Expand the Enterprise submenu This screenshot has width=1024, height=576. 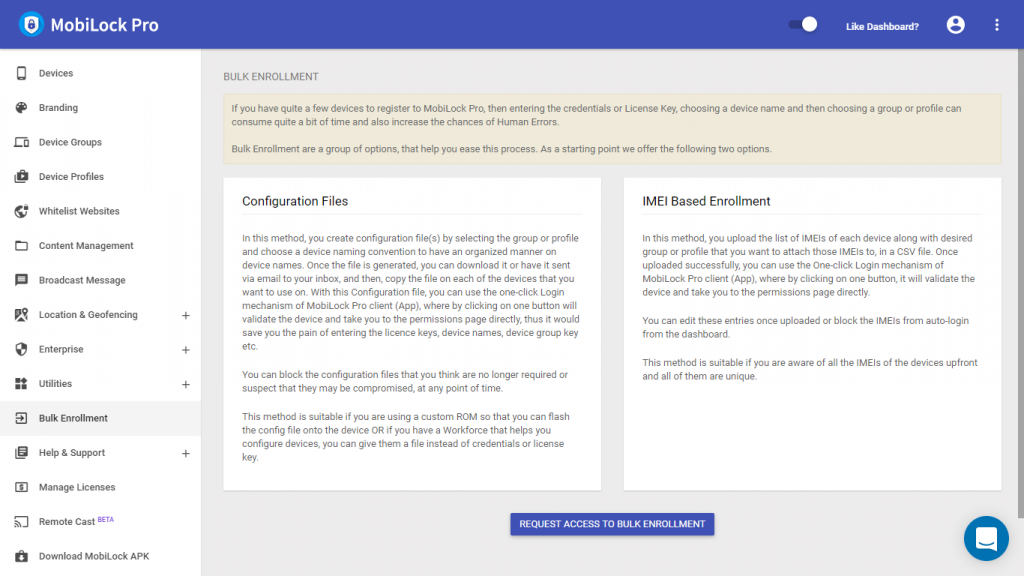(185, 350)
